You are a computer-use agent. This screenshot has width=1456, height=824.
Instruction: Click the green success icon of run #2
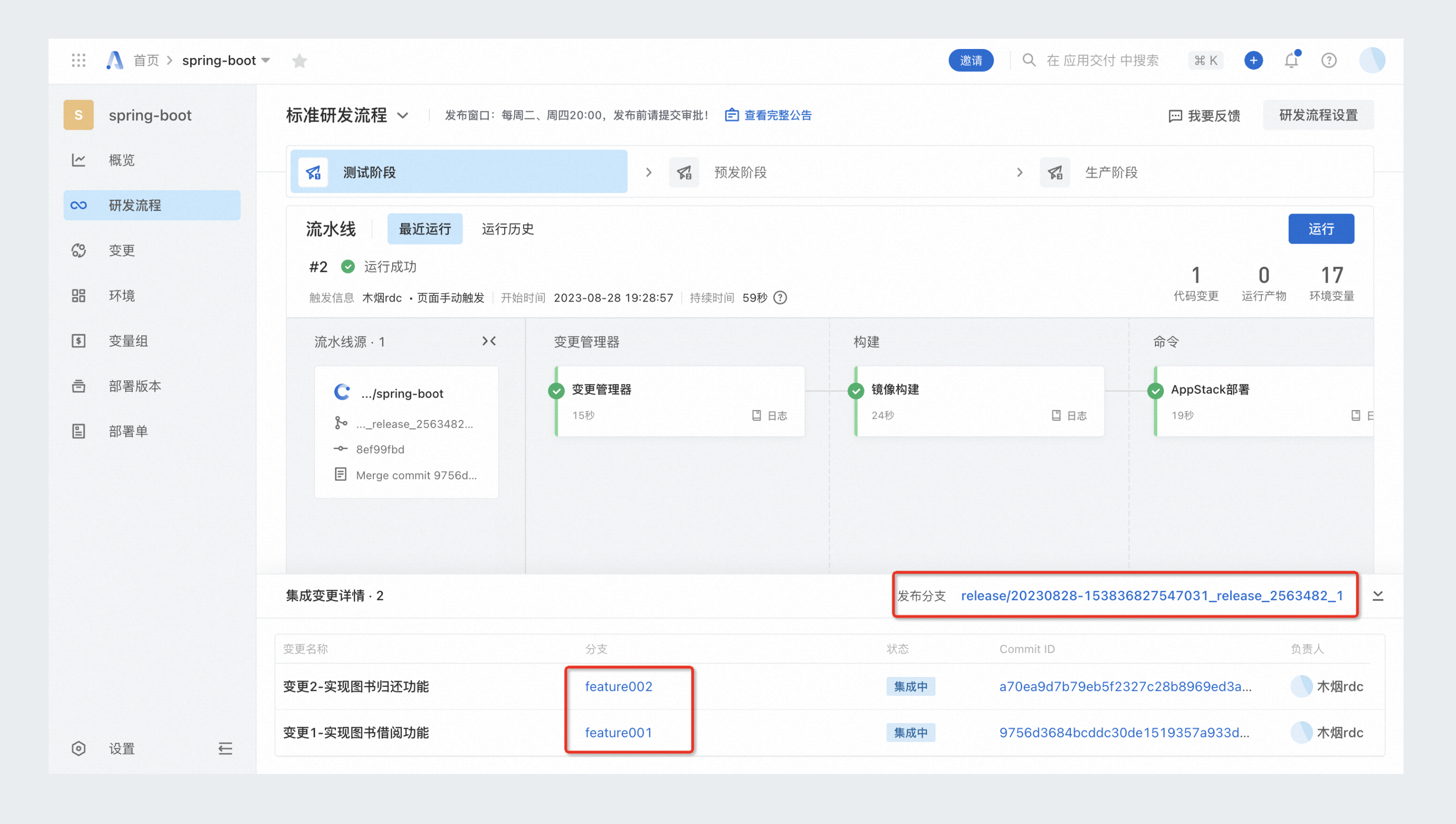click(x=348, y=266)
